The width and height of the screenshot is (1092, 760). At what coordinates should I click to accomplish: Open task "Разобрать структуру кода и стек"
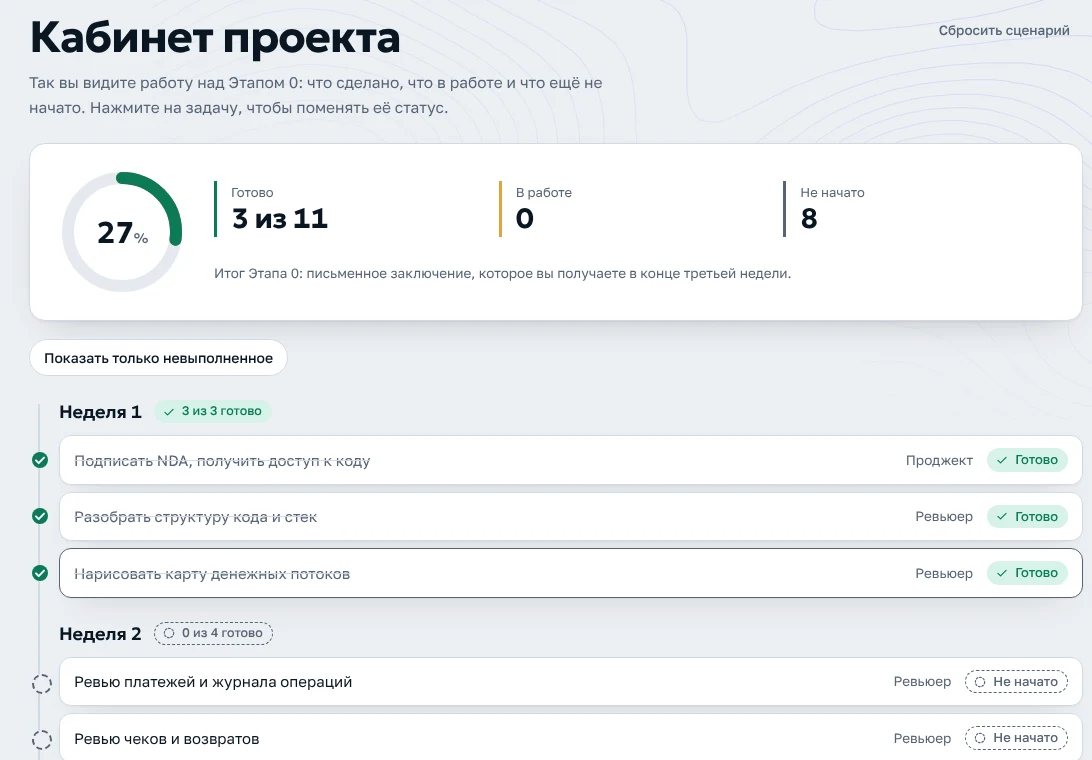570,516
